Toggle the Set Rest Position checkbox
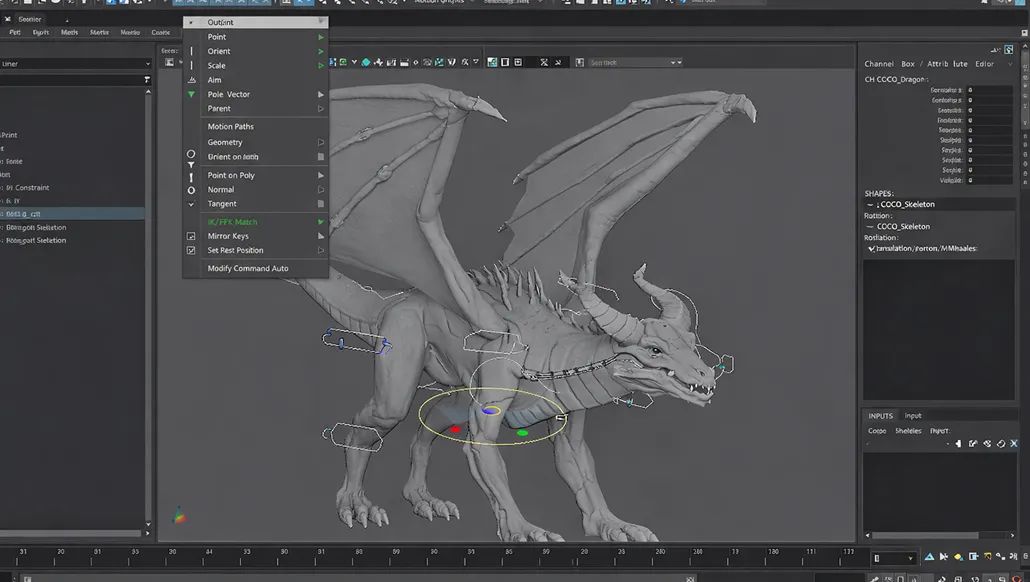1030x582 pixels. coord(191,250)
